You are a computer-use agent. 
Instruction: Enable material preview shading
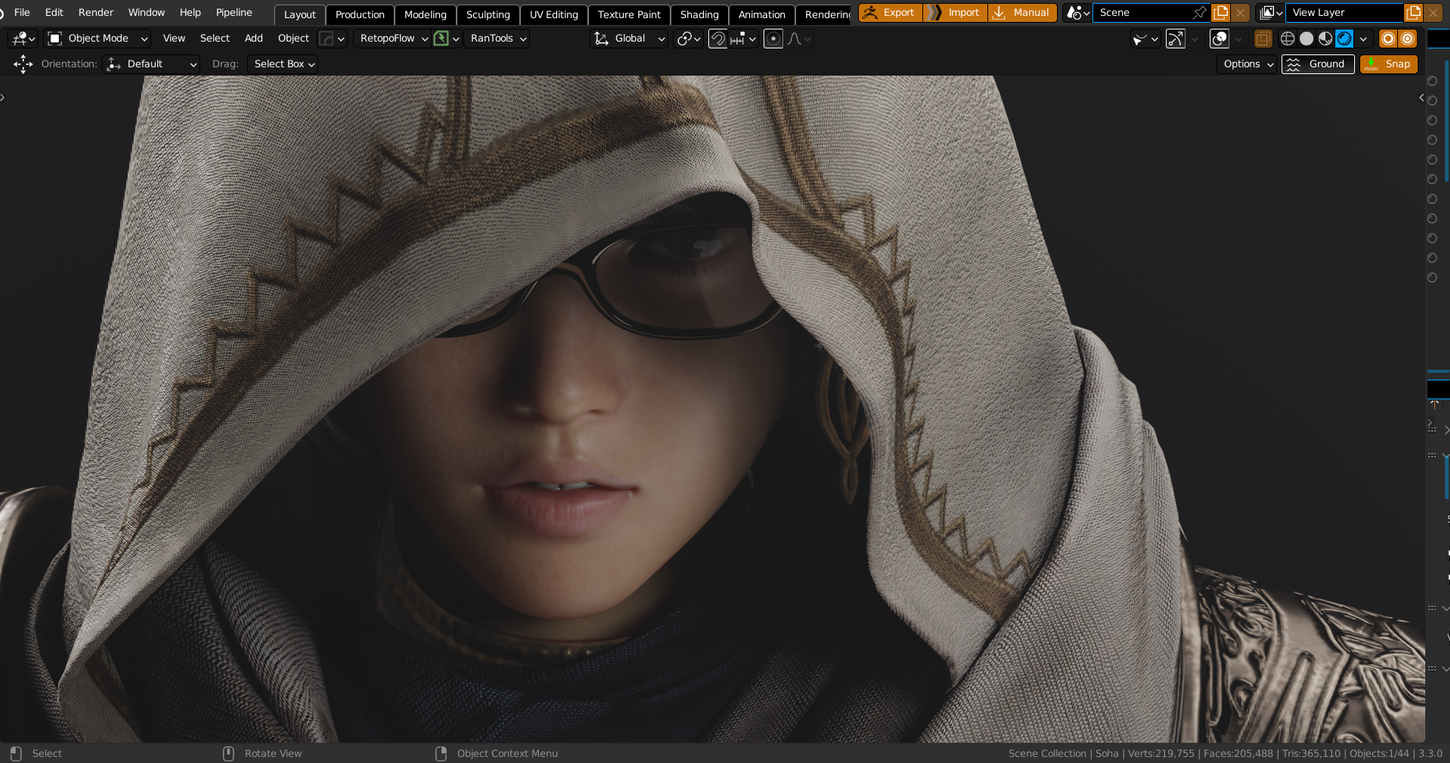point(1325,38)
